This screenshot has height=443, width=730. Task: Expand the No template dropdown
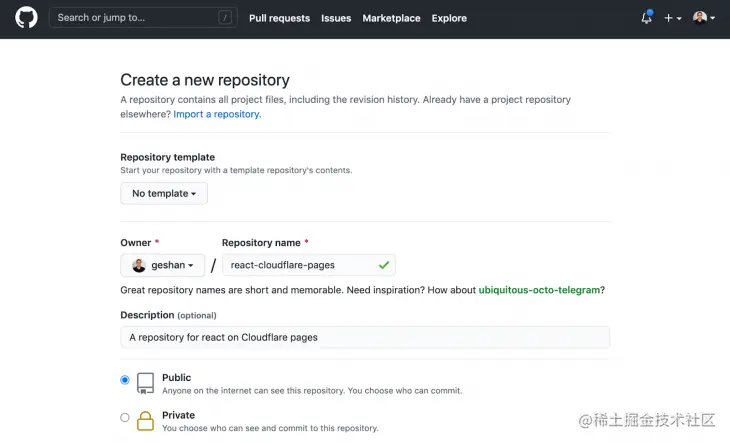[164, 193]
